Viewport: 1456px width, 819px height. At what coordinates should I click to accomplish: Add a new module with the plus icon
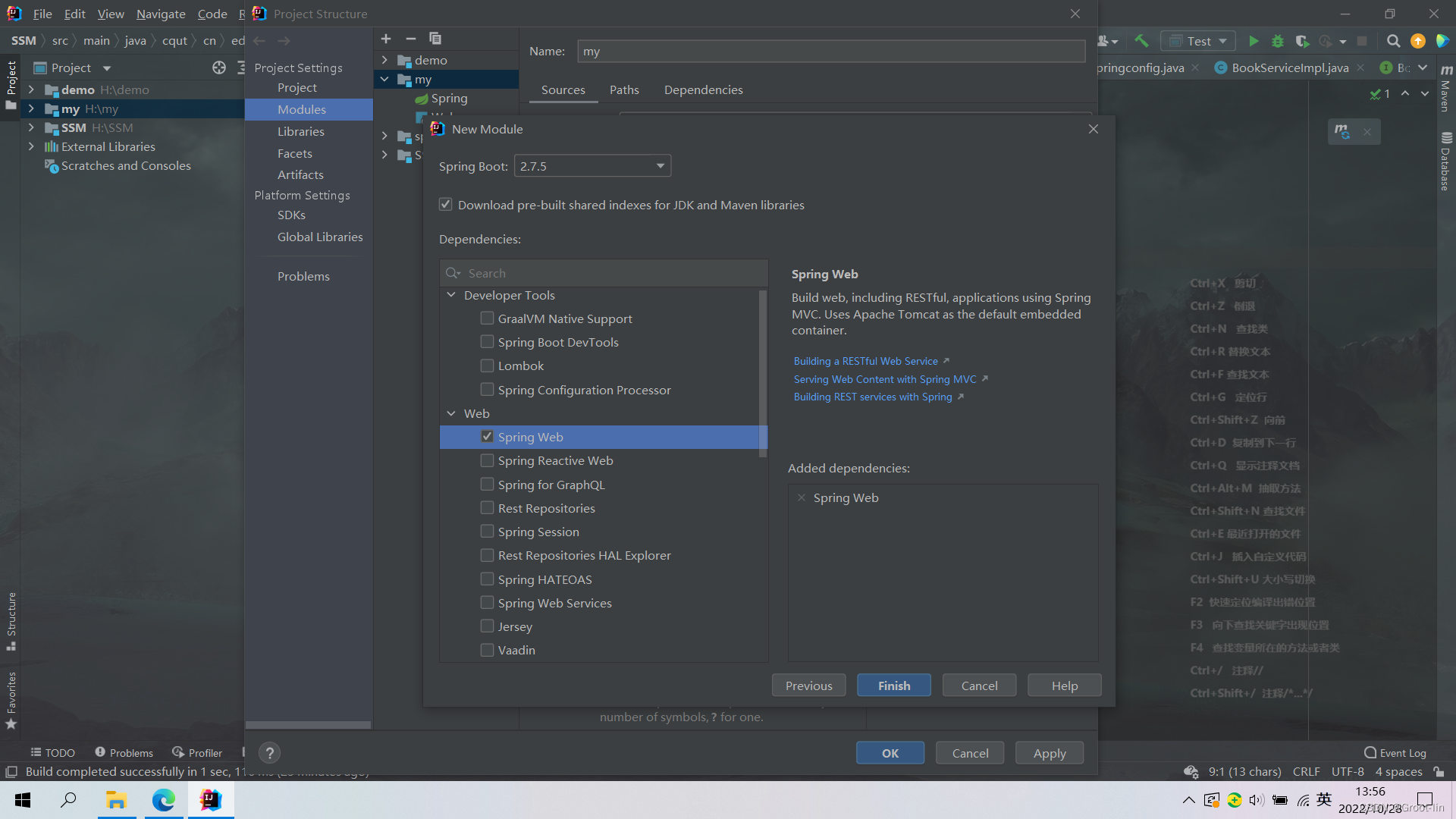(386, 39)
